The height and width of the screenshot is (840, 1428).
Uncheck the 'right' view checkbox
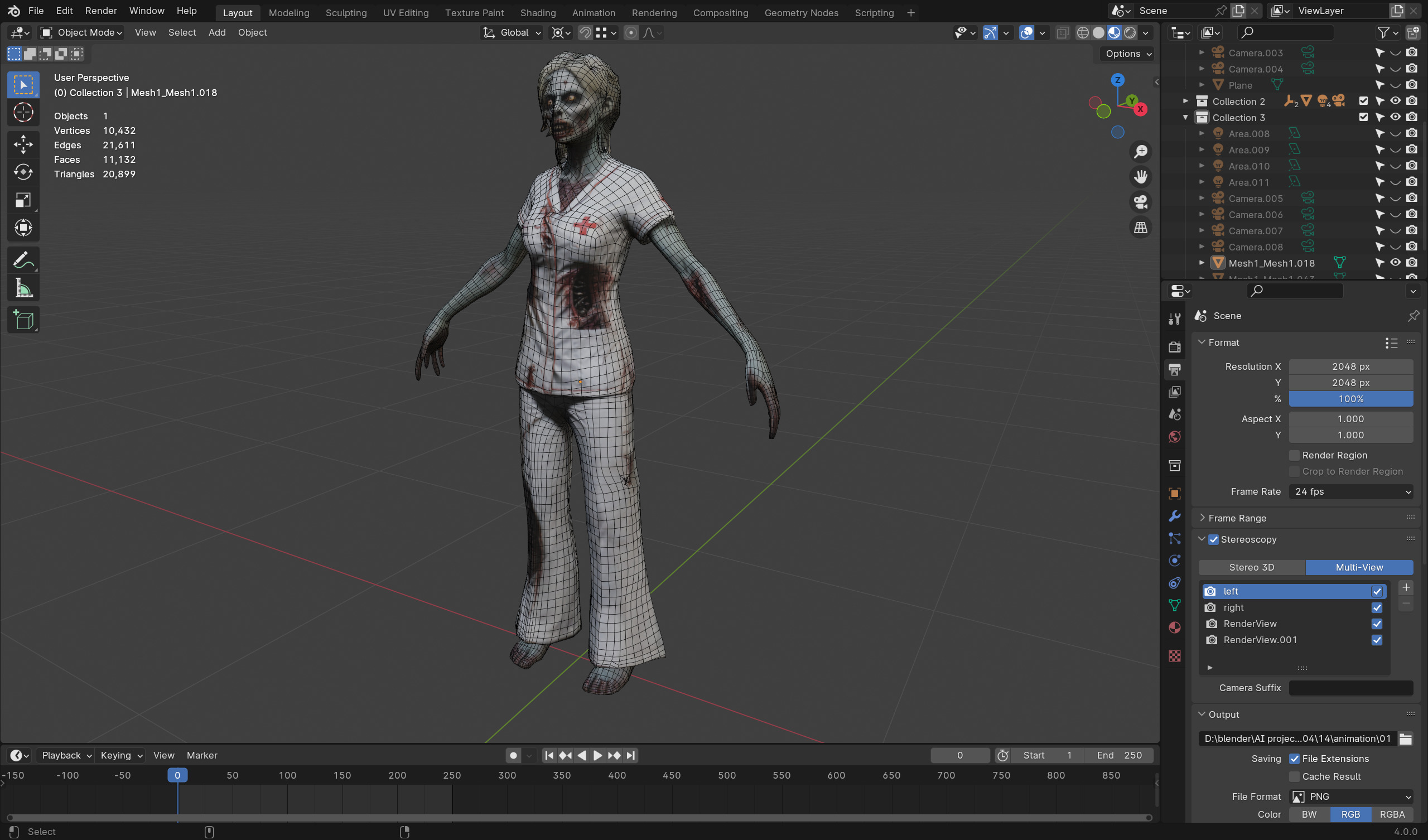[1377, 607]
